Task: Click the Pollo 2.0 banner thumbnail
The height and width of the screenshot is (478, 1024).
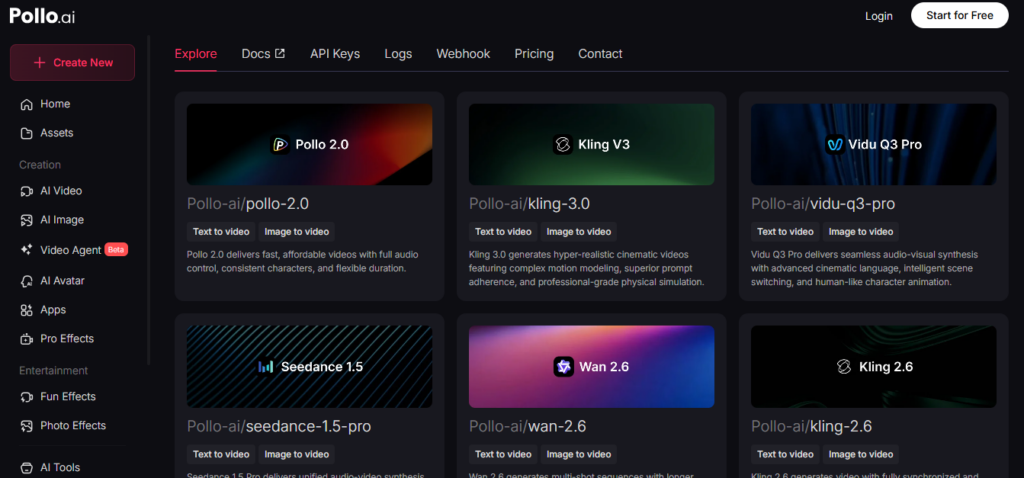Action: (x=310, y=144)
